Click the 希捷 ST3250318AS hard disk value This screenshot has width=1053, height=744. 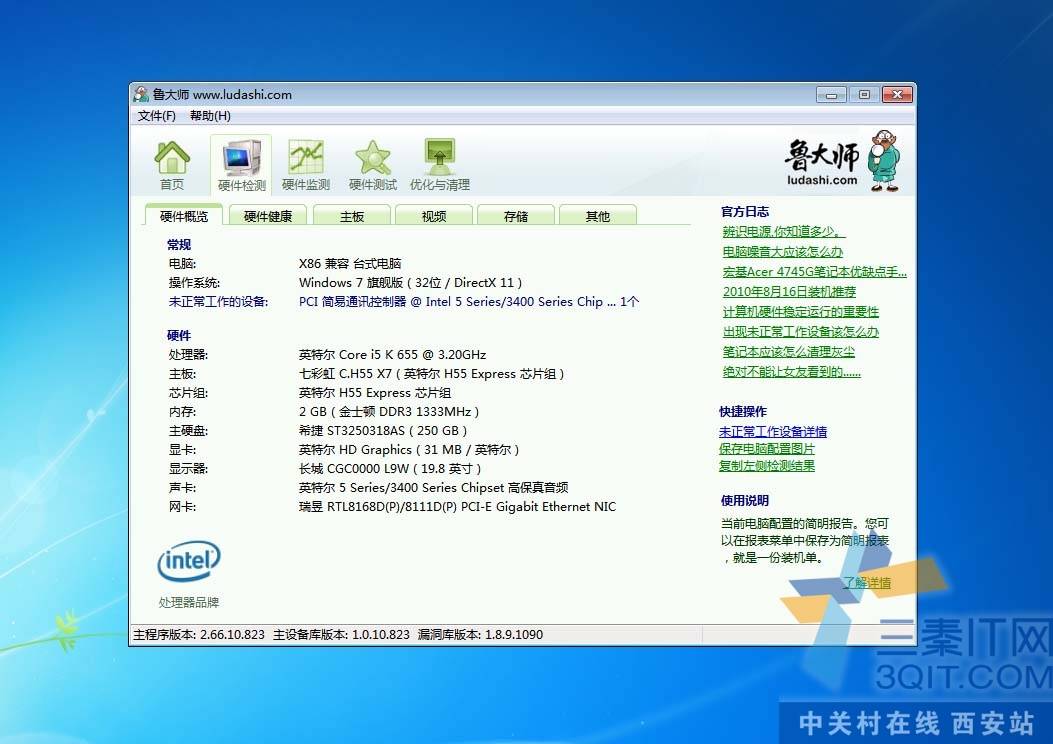[383, 430]
